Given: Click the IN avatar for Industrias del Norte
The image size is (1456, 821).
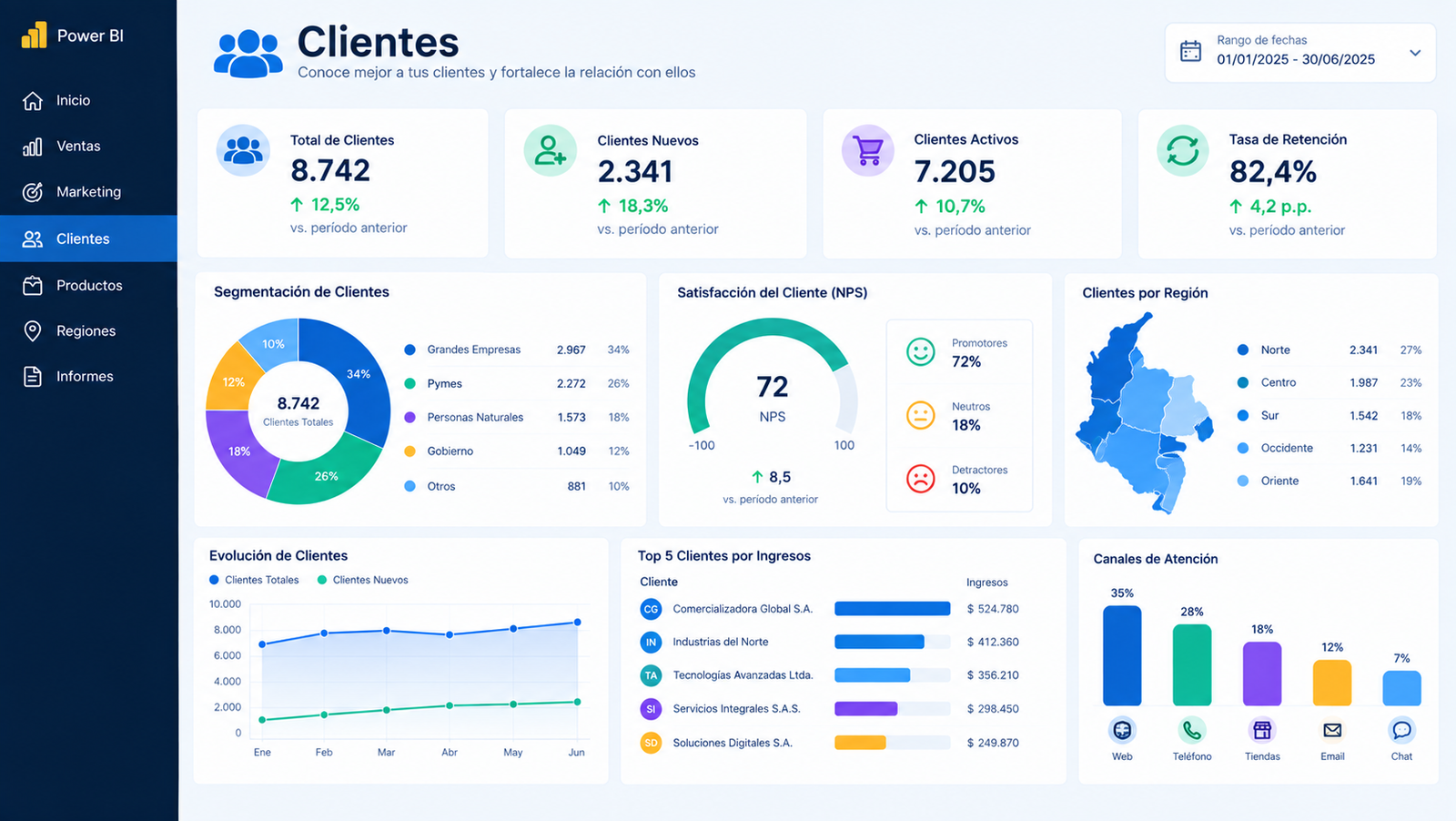Looking at the screenshot, I should click(651, 642).
